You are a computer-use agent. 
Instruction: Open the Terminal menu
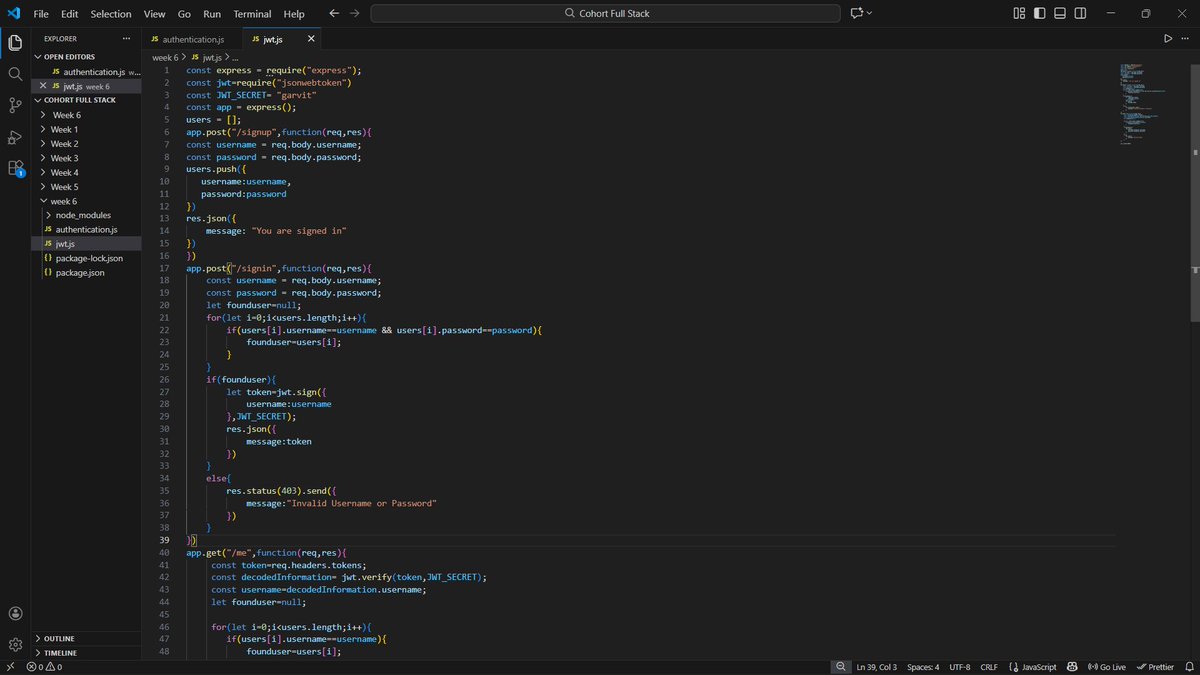click(252, 14)
